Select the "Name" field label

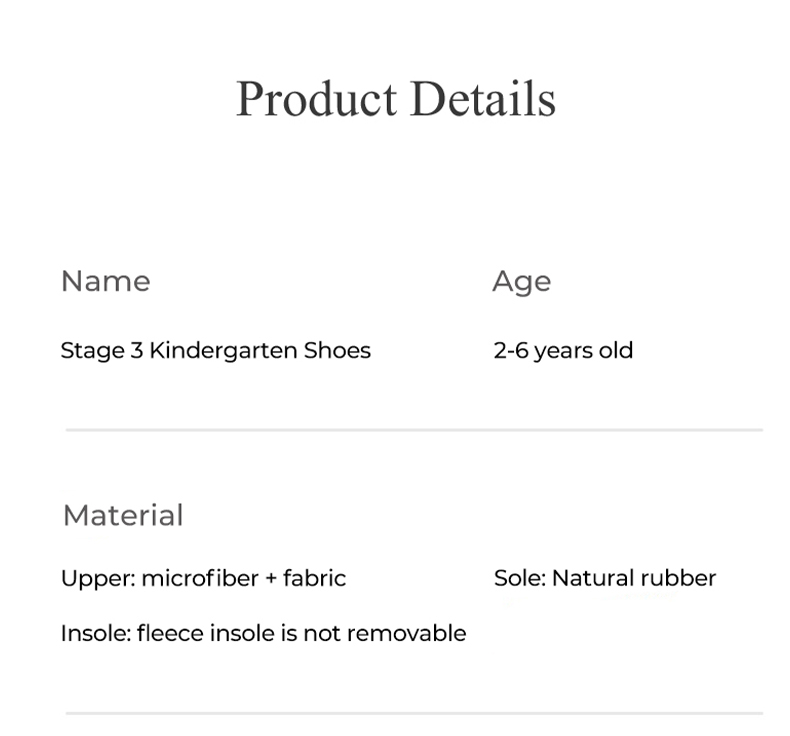click(x=105, y=281)
